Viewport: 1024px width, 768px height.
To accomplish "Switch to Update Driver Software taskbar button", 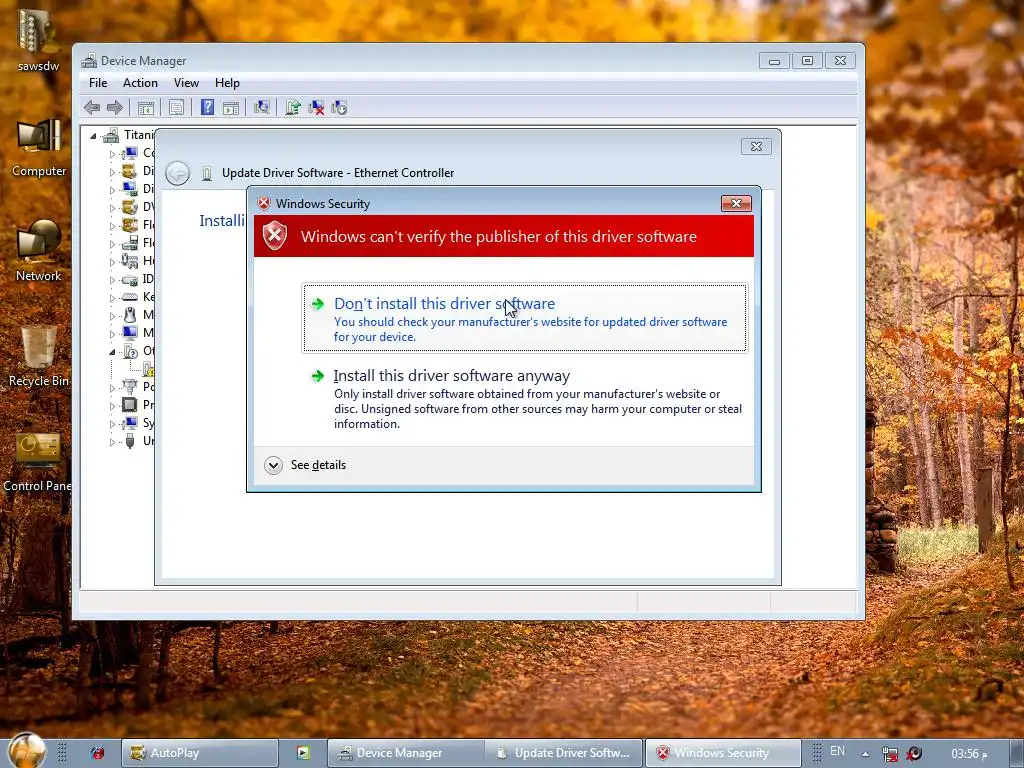I will click(564, 753).
